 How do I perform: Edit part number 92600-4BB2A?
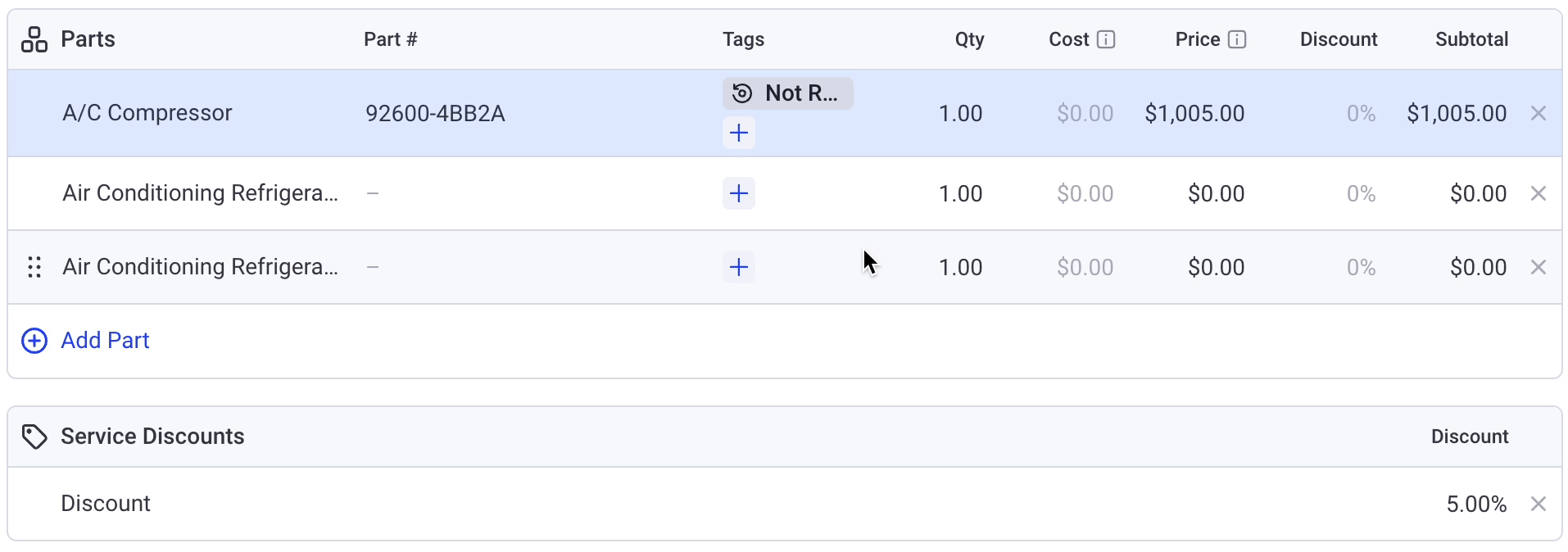tap(435, 113)
